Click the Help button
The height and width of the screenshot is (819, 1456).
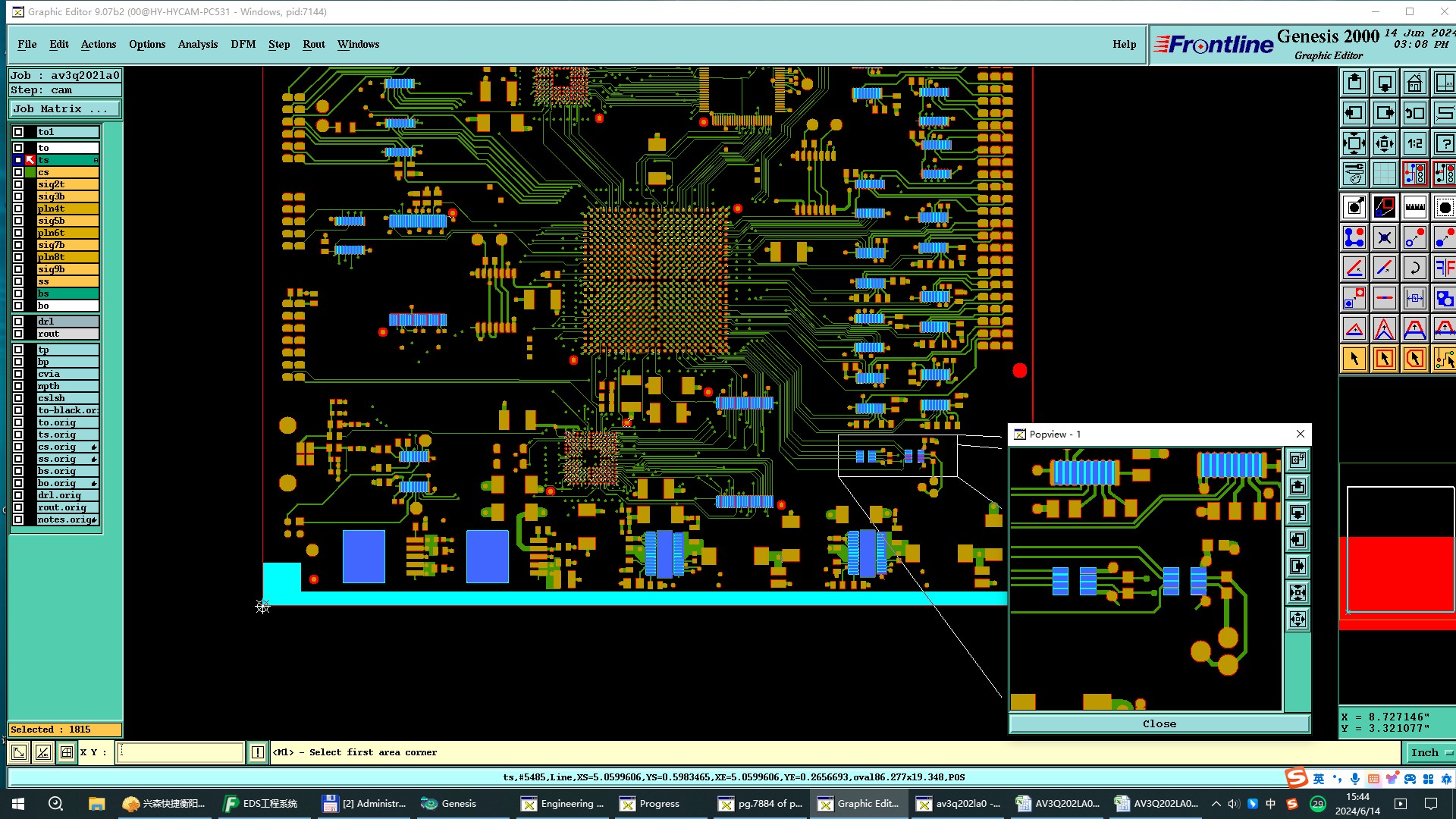(x=1124, y=44)
